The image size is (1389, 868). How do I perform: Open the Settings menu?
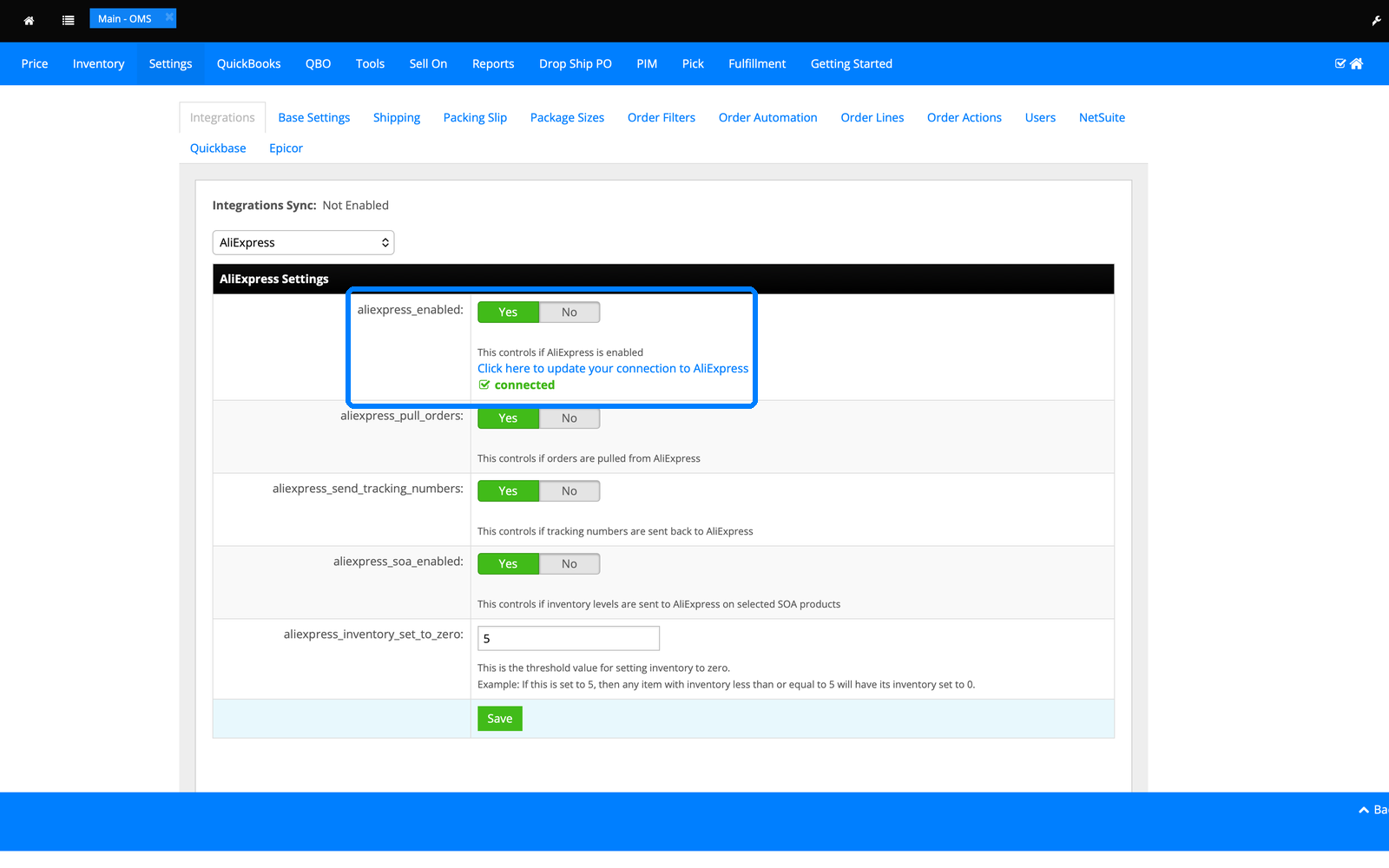pos(170,63)
